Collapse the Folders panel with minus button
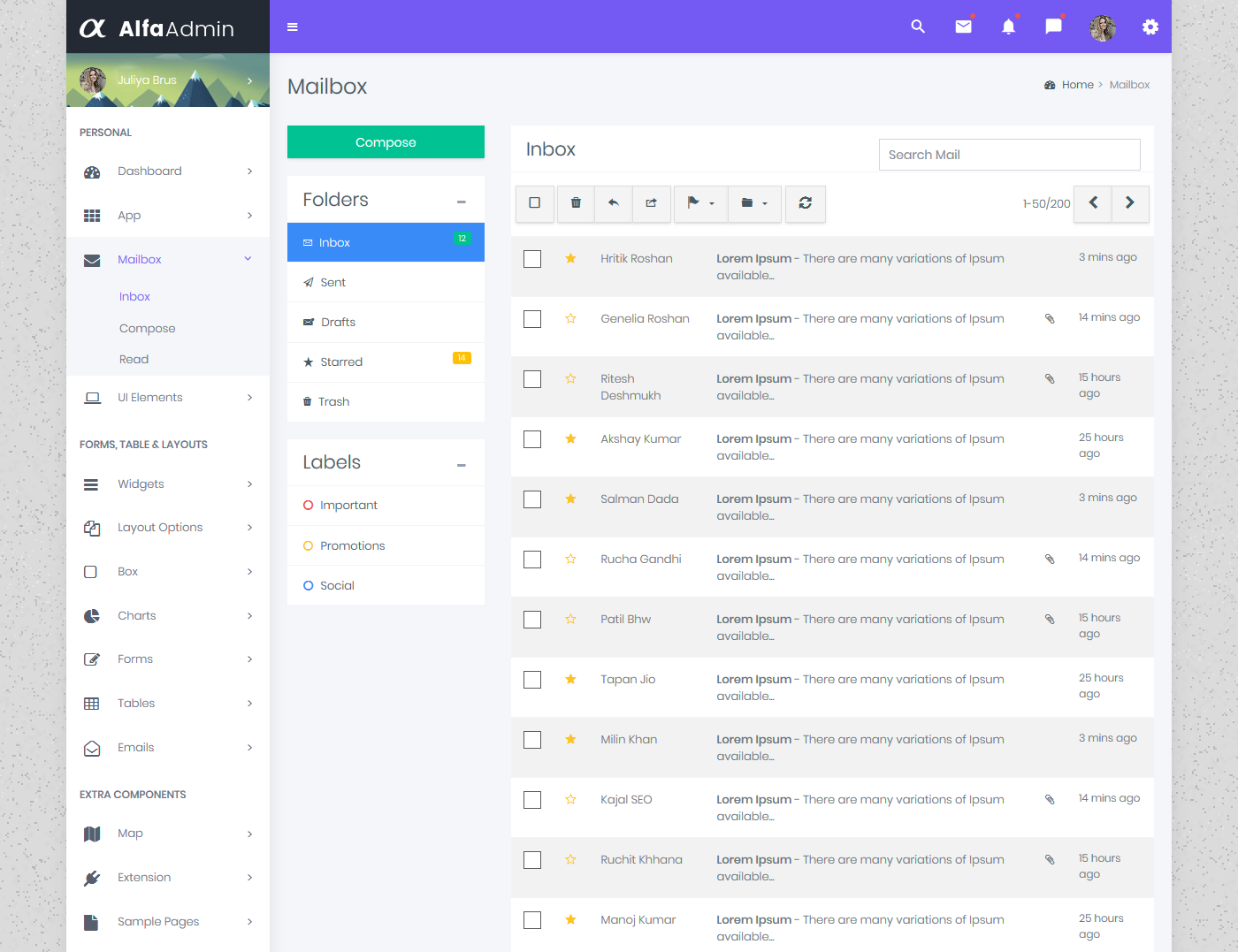 (x=461, y=202)
